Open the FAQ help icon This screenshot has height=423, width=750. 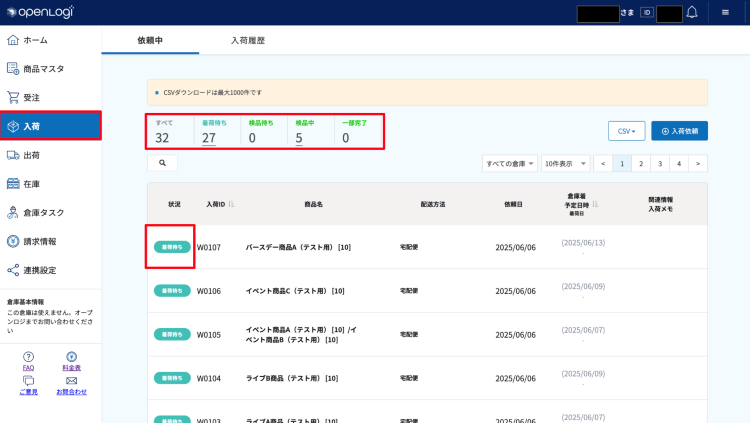coord(28,357)
